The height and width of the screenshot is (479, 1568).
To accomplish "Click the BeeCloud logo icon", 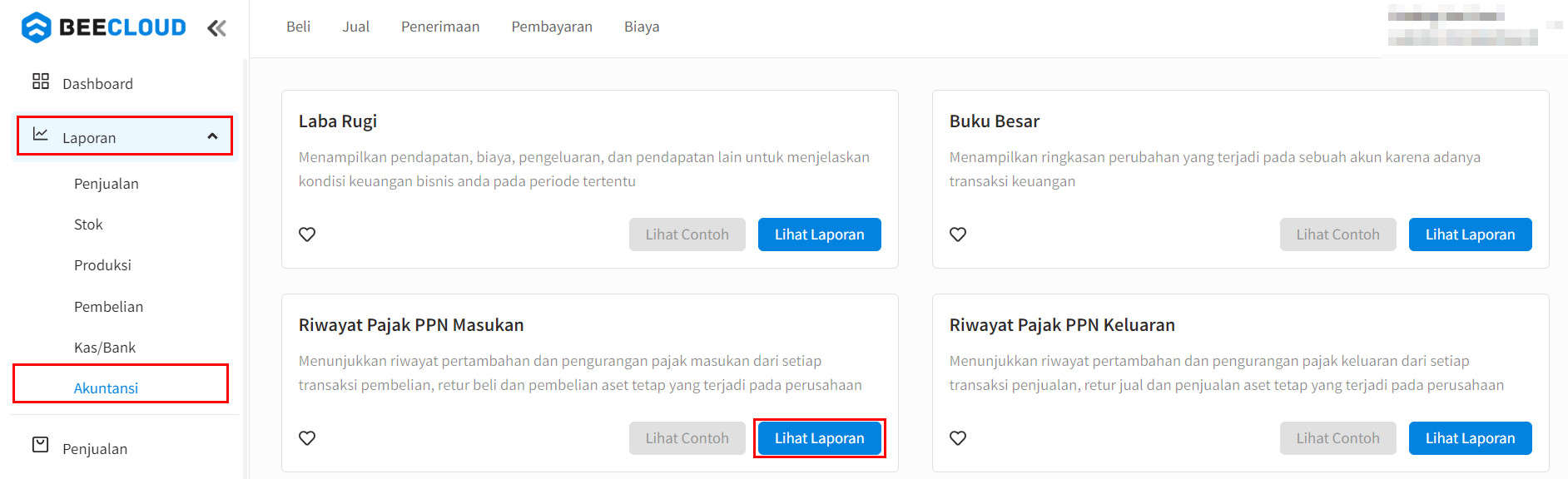I will [36, 27].
